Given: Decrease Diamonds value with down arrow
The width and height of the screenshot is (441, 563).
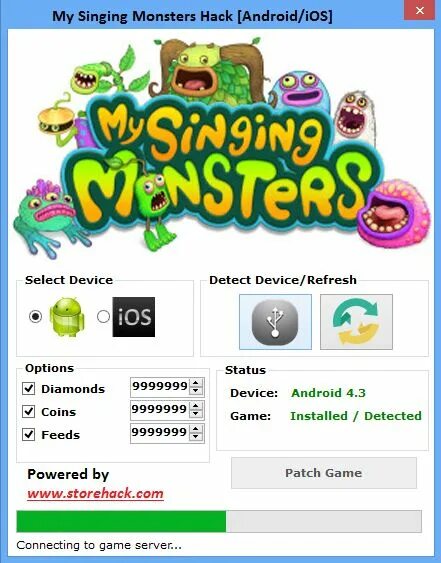Looking at the screenshot, I should (x=196, y=391).
